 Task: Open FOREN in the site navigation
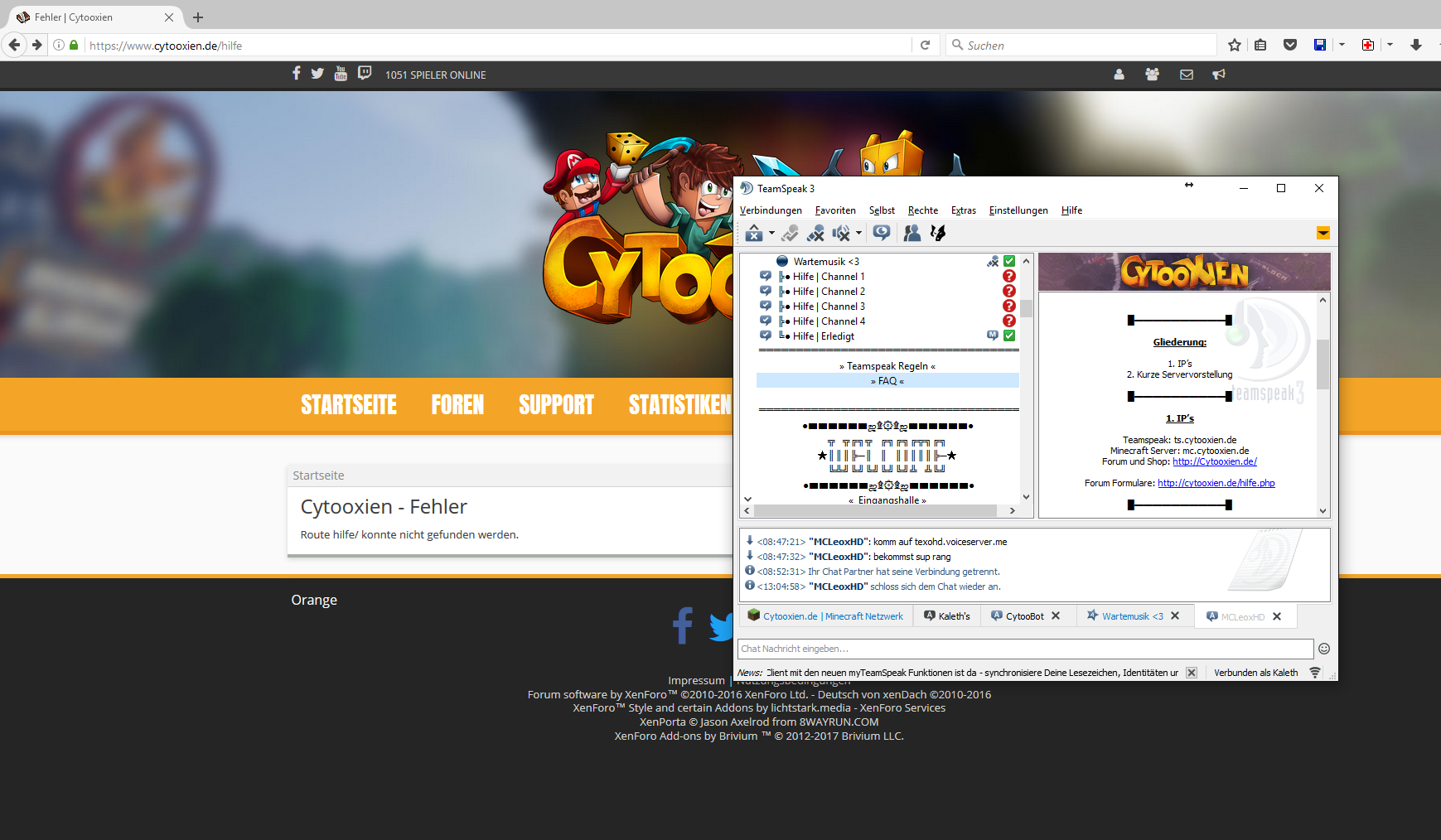[x=457, y=404]
